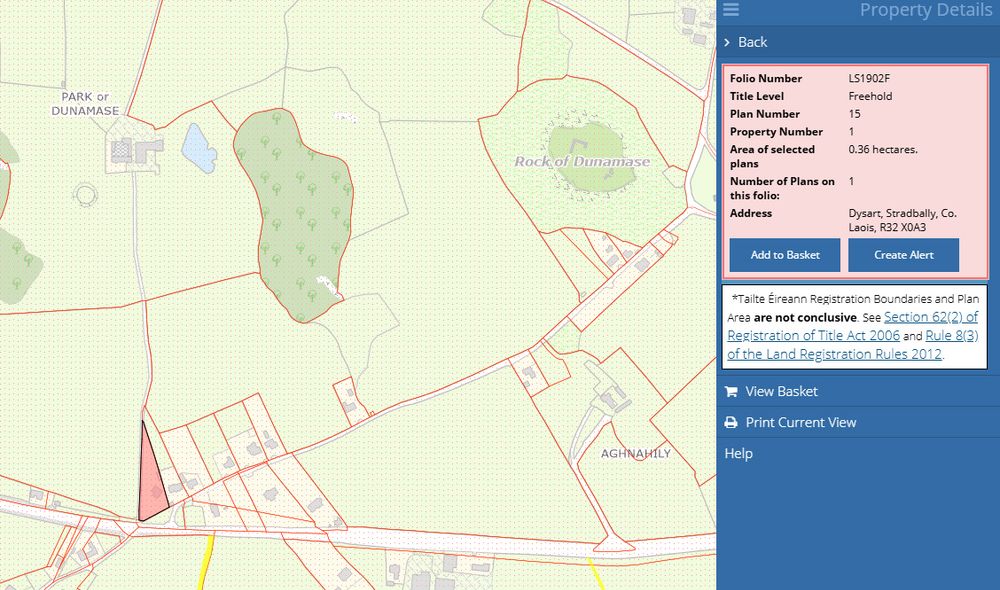
Task: Open Section 62(2) Registration of Title Act link
Action: [930, 318]
